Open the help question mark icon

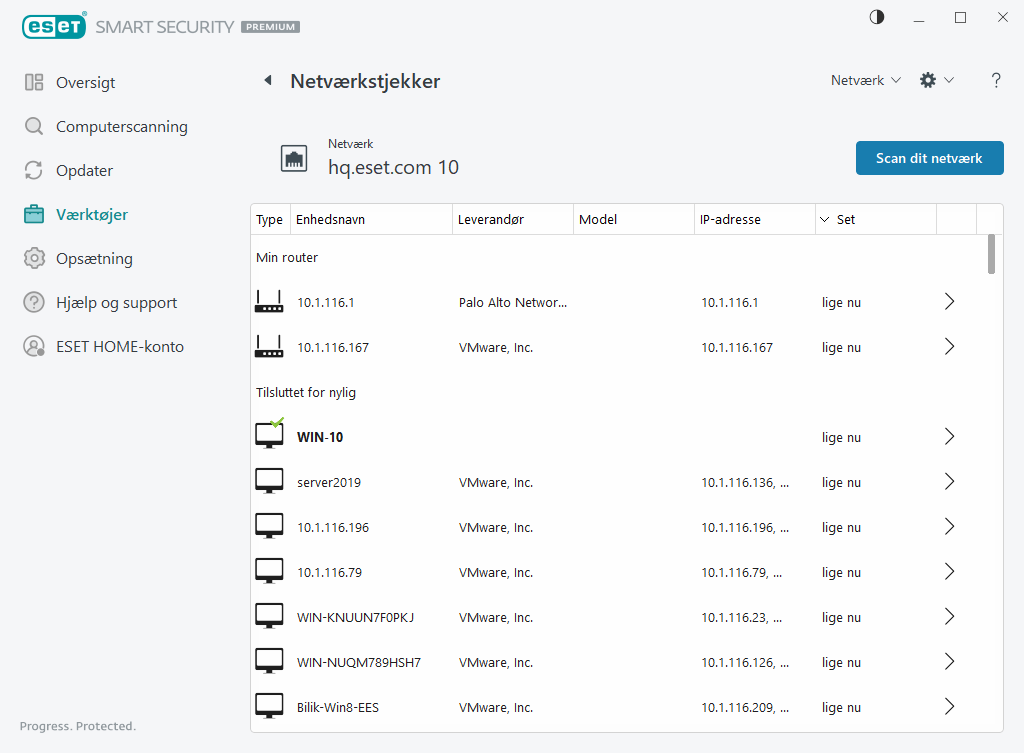(x=996, y=81)
